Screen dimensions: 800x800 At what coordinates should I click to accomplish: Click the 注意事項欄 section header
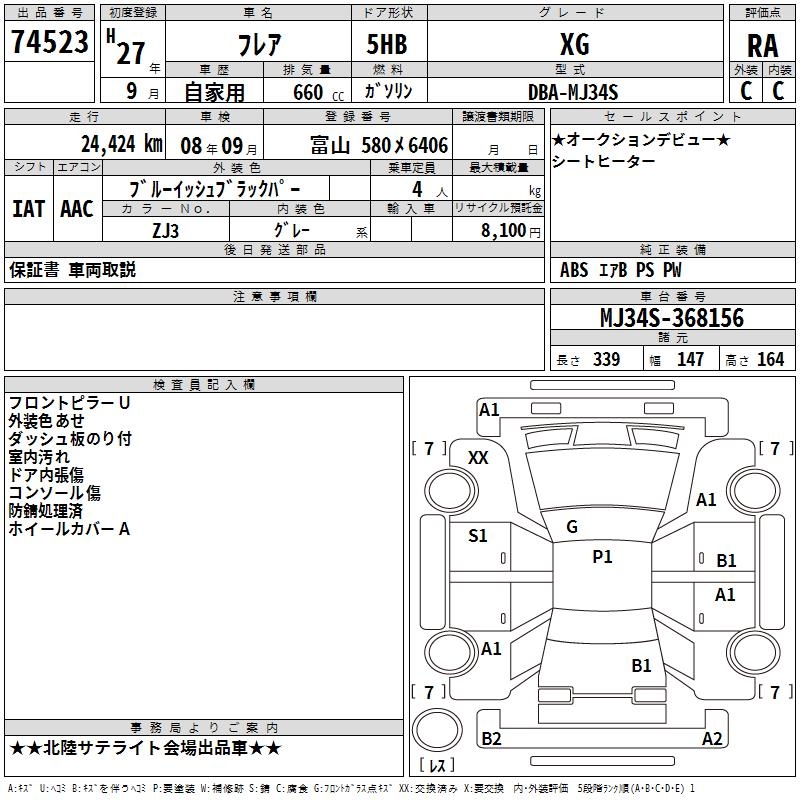point(274,296)
